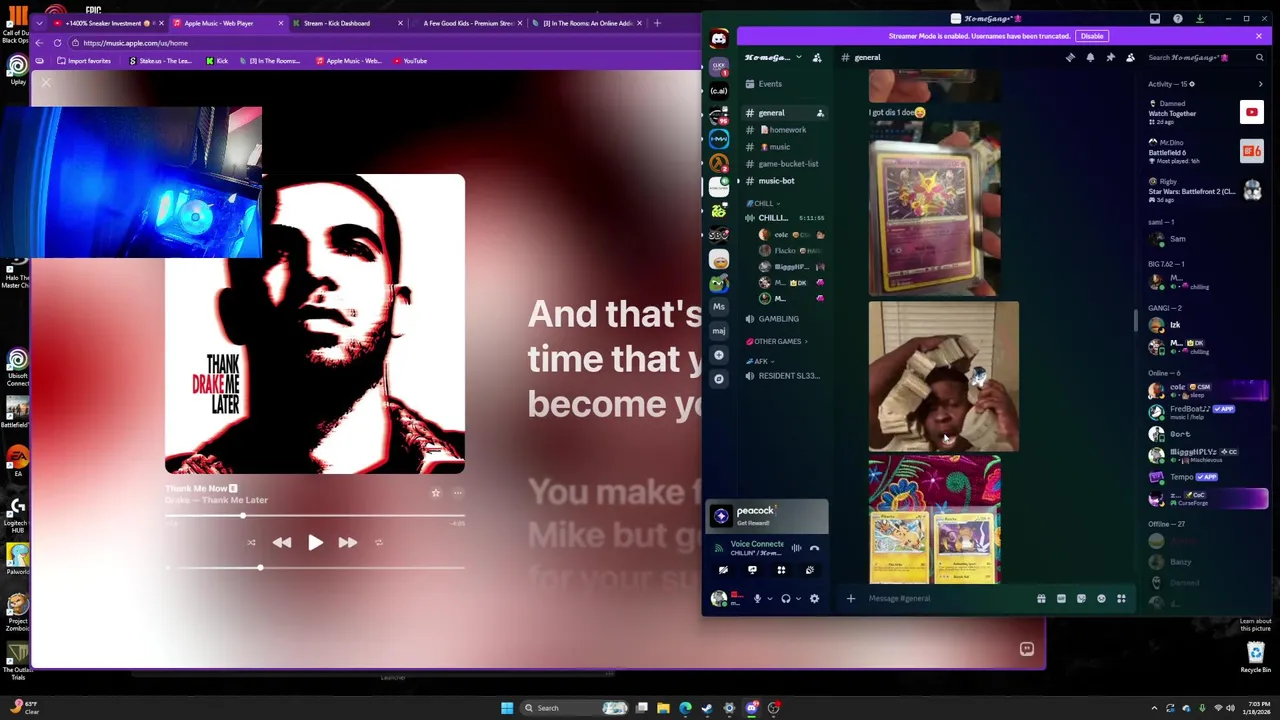Expand the OTHER GAMES category
The width and height of the screenshot is (1280, 720).
point(777,341)
